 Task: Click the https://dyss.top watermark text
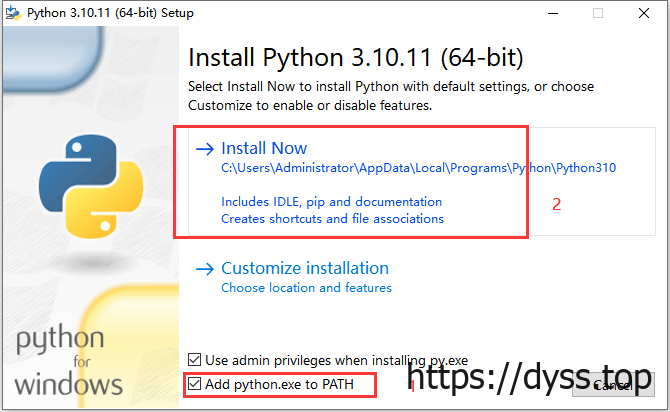[x=531, y=379]
